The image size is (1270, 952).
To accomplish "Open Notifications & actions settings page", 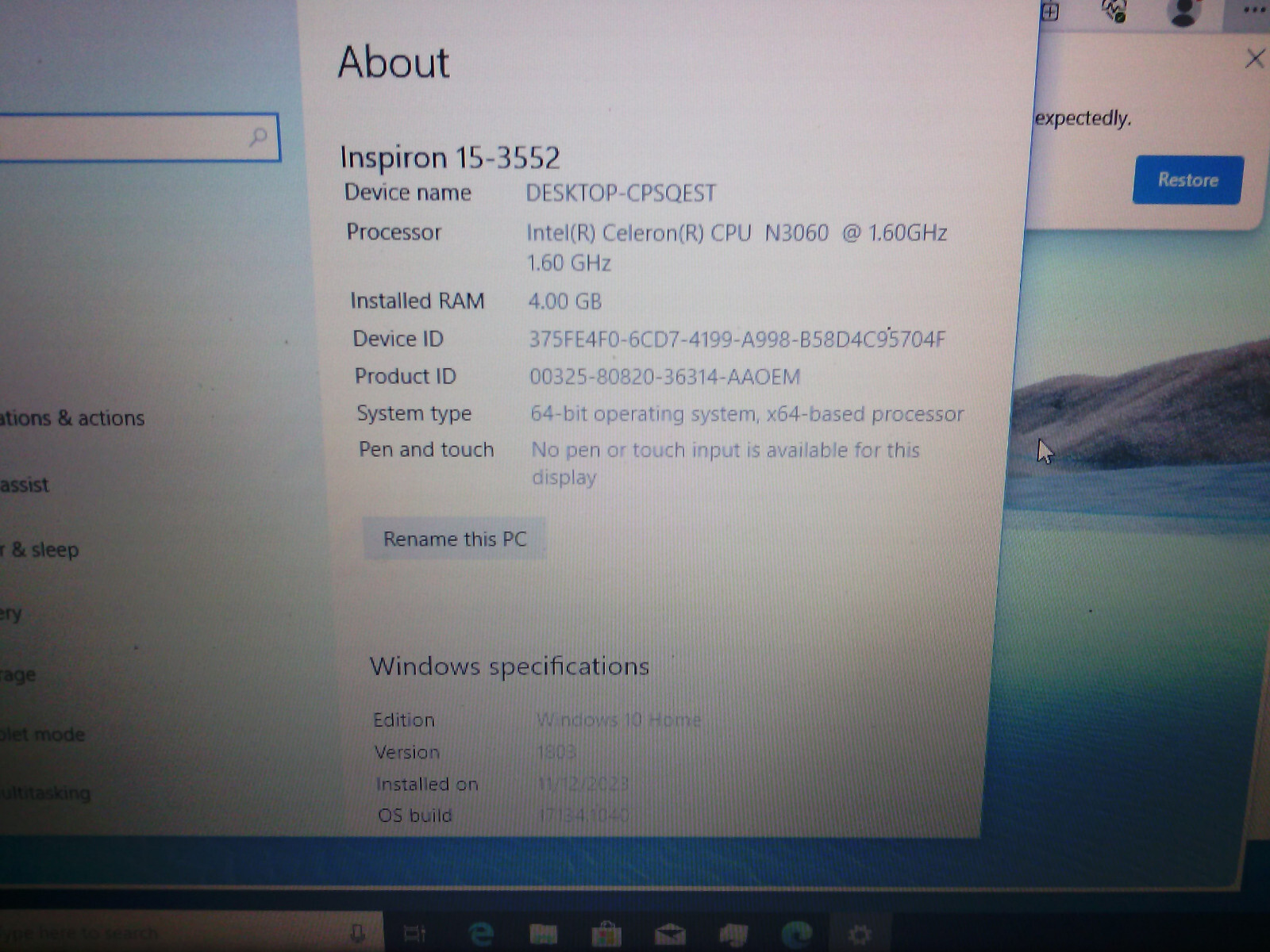I will (x=72, y=418).
